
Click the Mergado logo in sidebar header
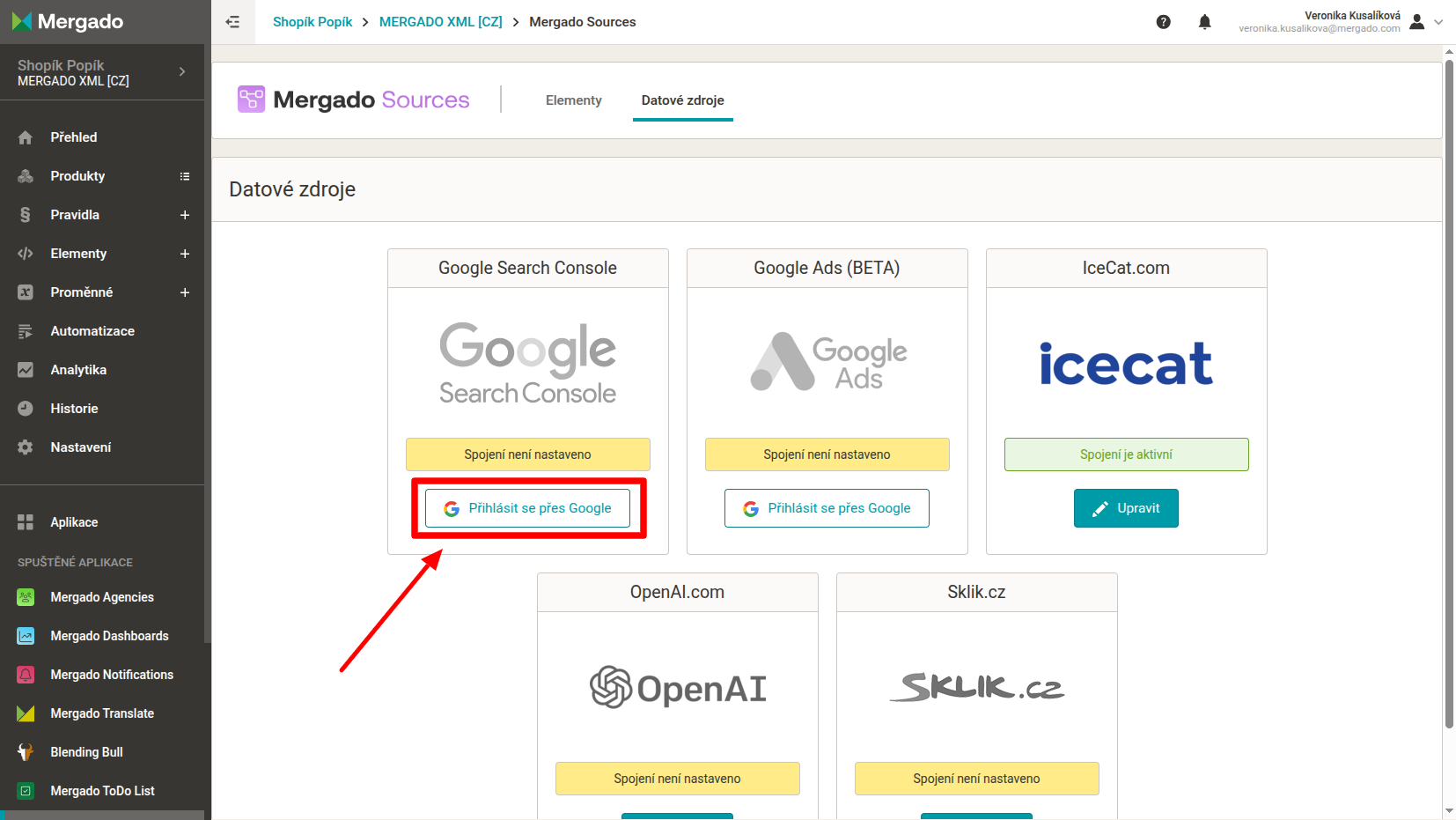[68, 21]
